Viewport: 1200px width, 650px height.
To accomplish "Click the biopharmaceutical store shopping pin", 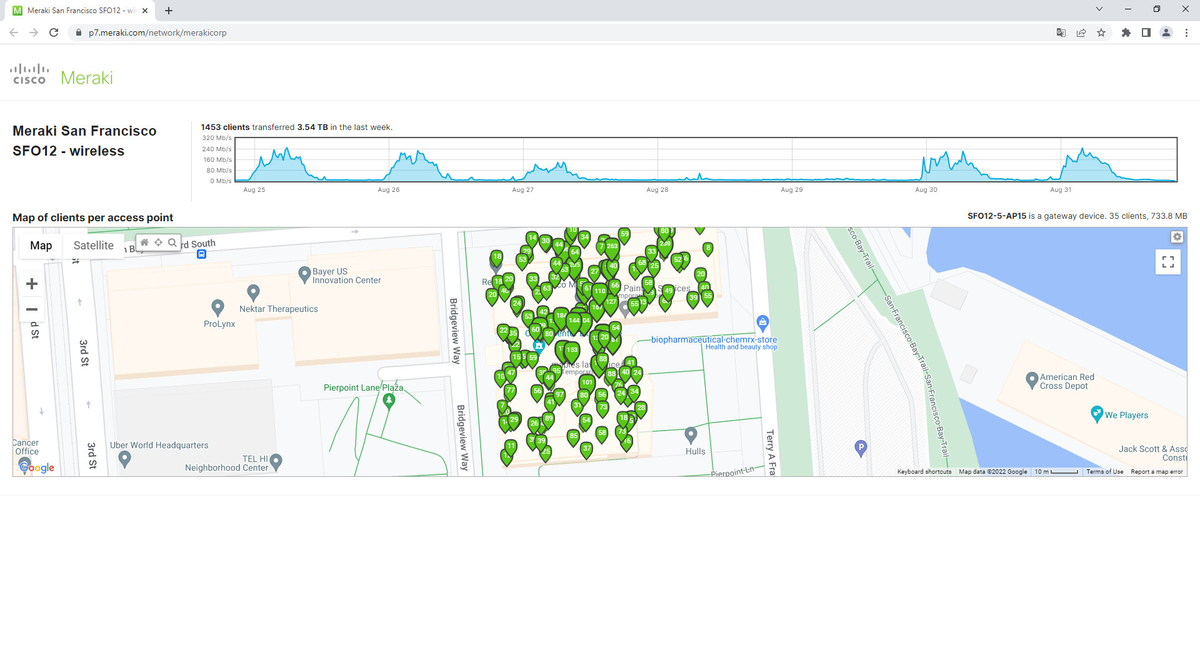I will coord(763,322).
